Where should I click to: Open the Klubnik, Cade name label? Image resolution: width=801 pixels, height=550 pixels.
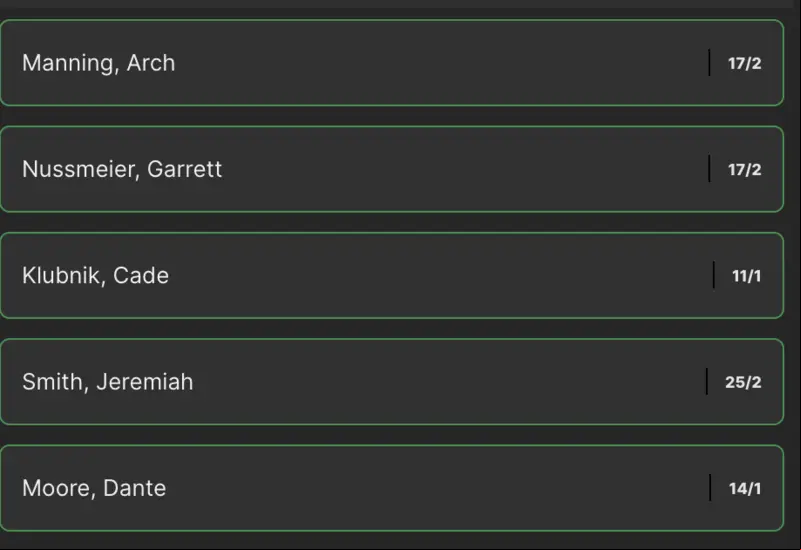96,276
